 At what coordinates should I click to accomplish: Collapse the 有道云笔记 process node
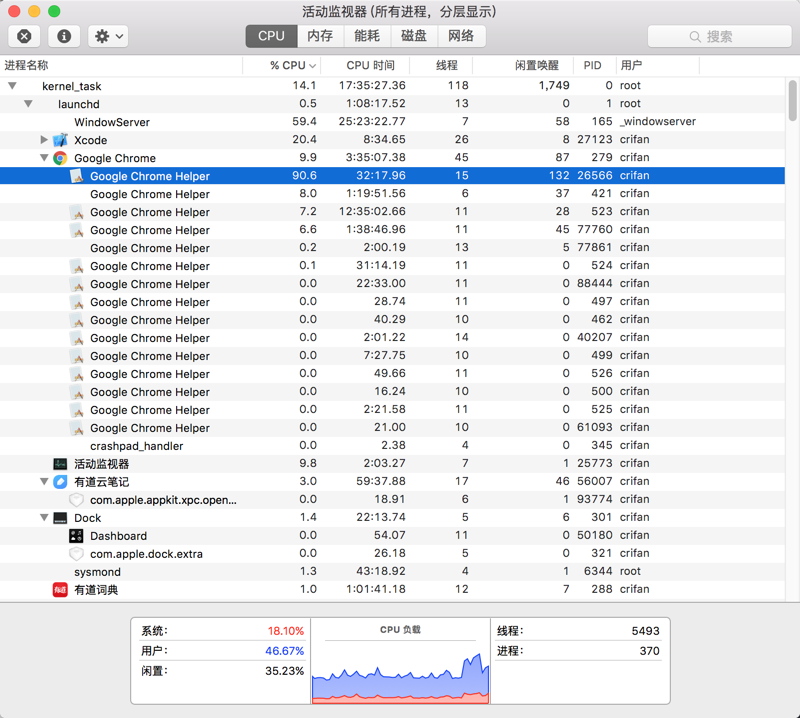44,481
